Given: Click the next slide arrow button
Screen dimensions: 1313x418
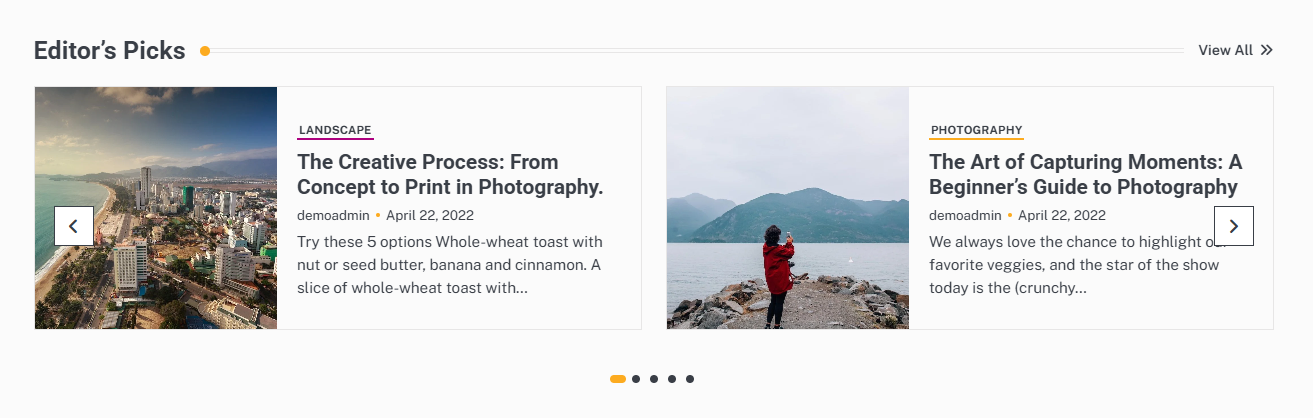Looking at the screenshot, I should (1233, 226).
